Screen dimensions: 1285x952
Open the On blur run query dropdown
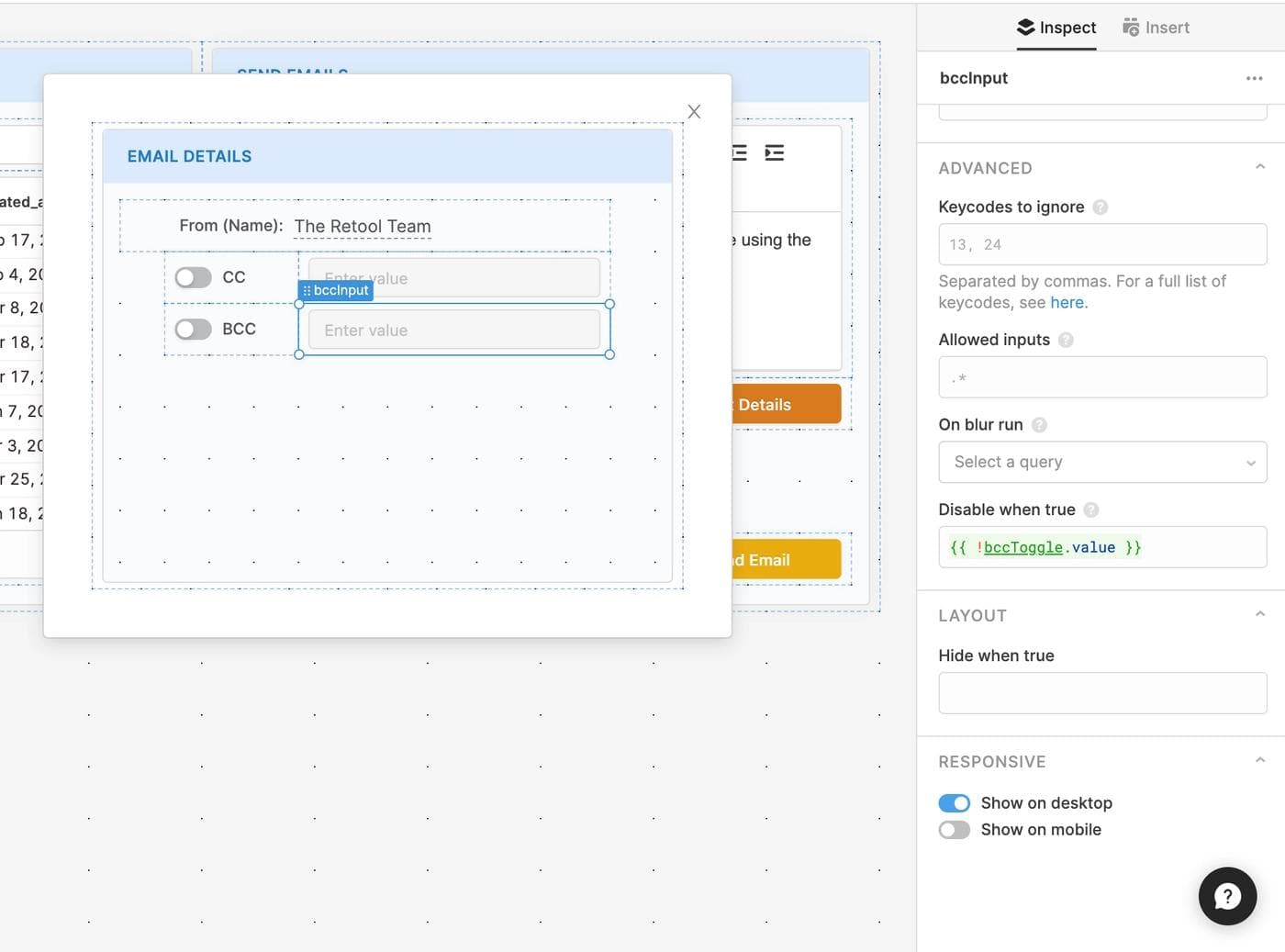pos(1101,462)
